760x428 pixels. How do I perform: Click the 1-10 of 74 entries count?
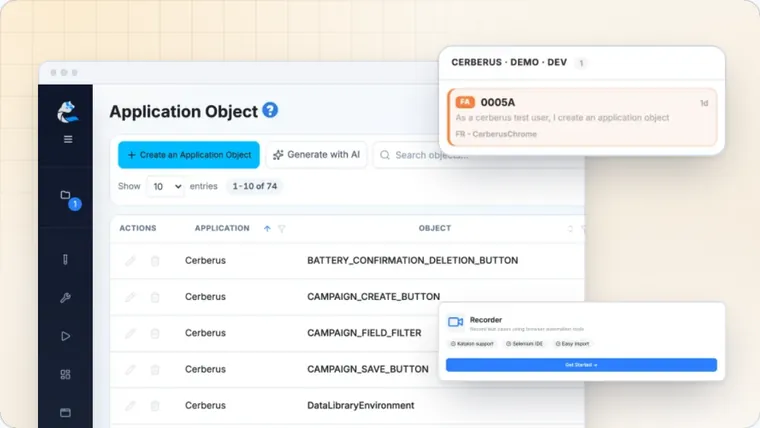(254, 186)
